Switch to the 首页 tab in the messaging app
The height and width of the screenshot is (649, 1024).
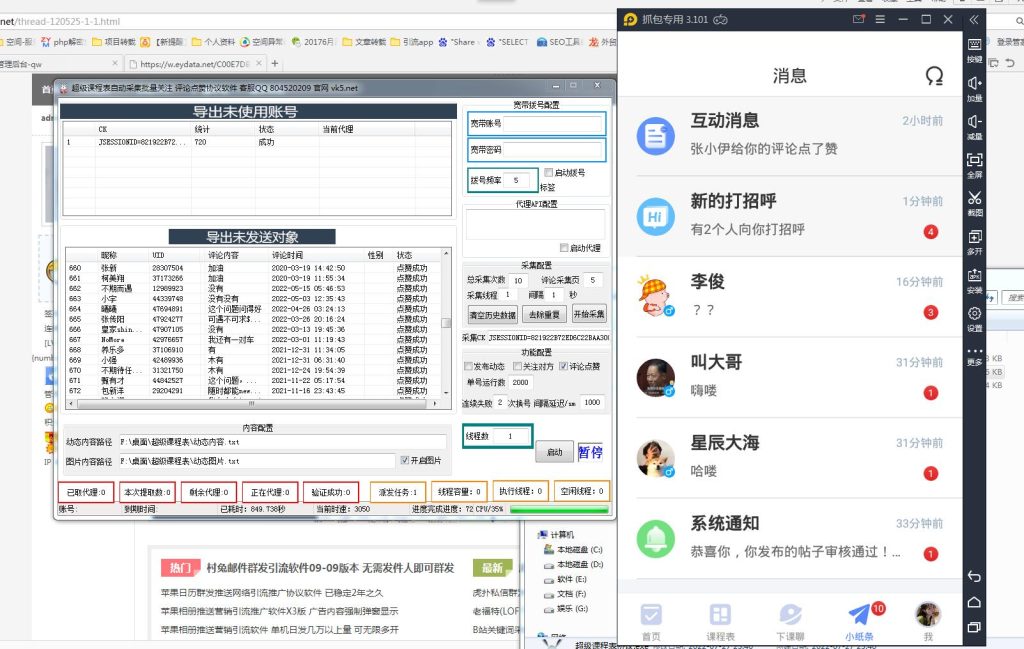tap(652, 614)
